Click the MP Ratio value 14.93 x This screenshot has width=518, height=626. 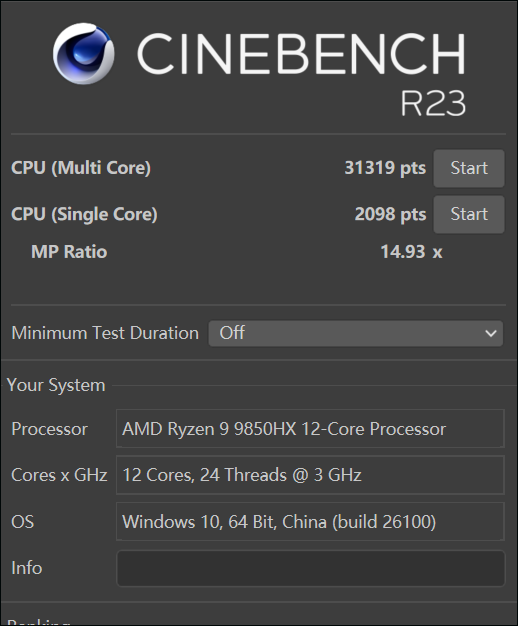click(411, 252)
